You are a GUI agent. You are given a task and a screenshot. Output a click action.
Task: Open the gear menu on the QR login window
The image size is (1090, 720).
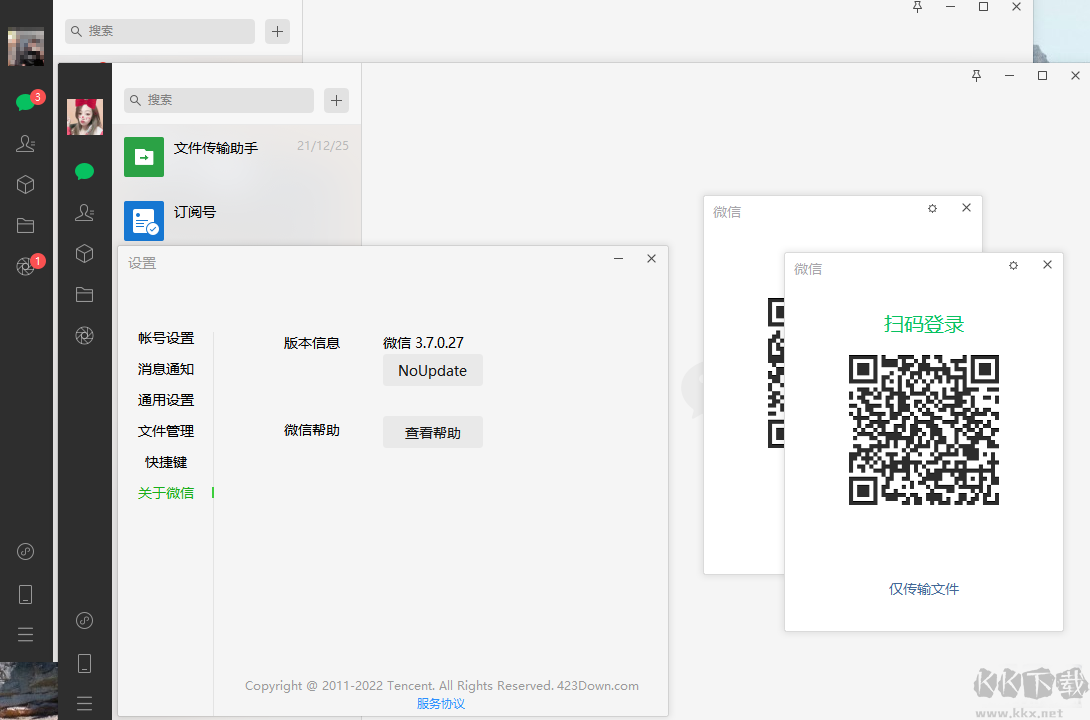[x=1013, y=265]
